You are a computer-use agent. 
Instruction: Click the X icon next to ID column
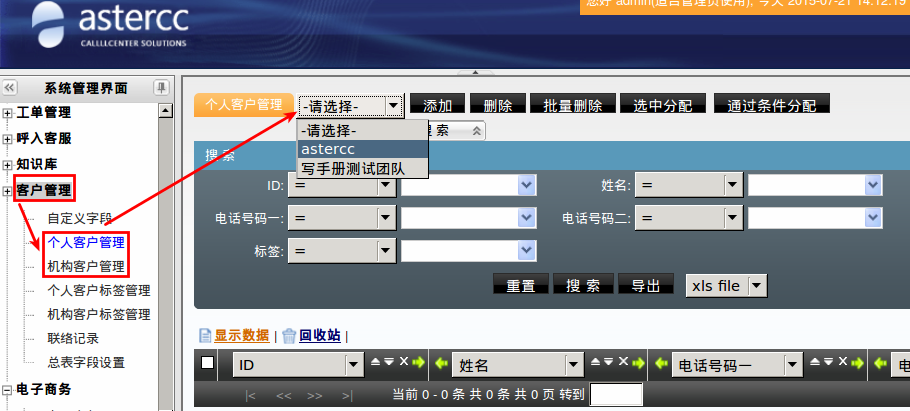tap(404, 362)
